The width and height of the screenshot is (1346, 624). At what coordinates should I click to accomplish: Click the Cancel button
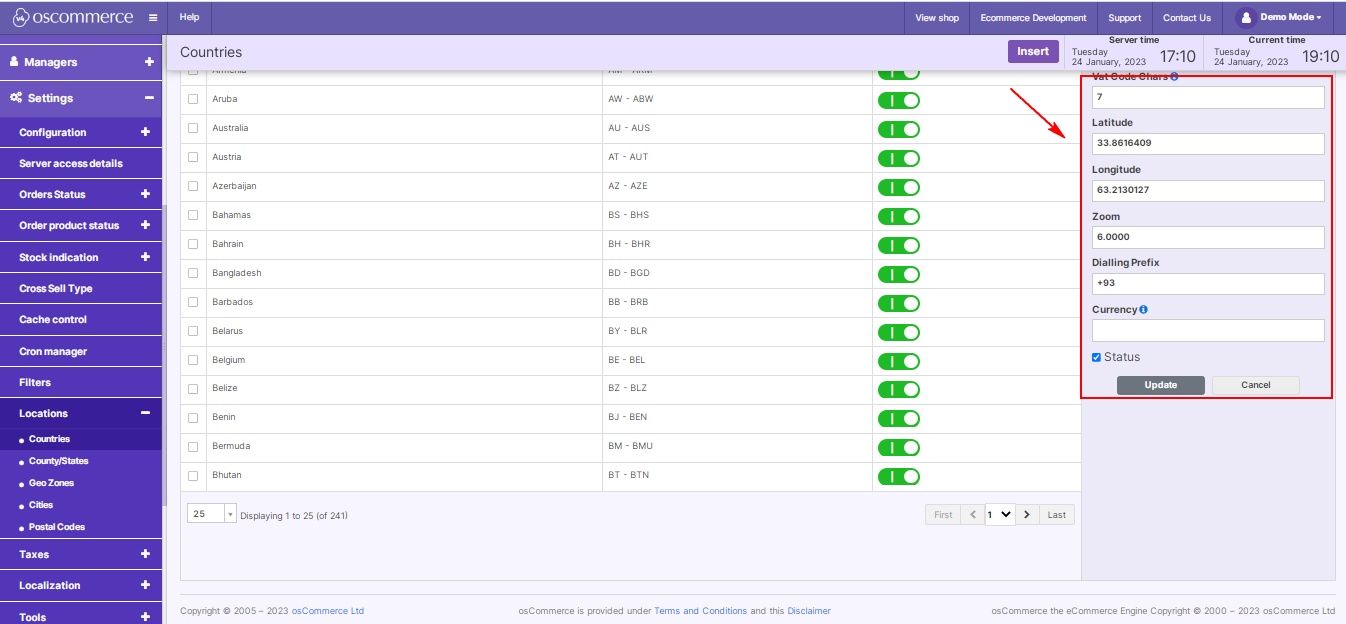(x=1255, y=385)
